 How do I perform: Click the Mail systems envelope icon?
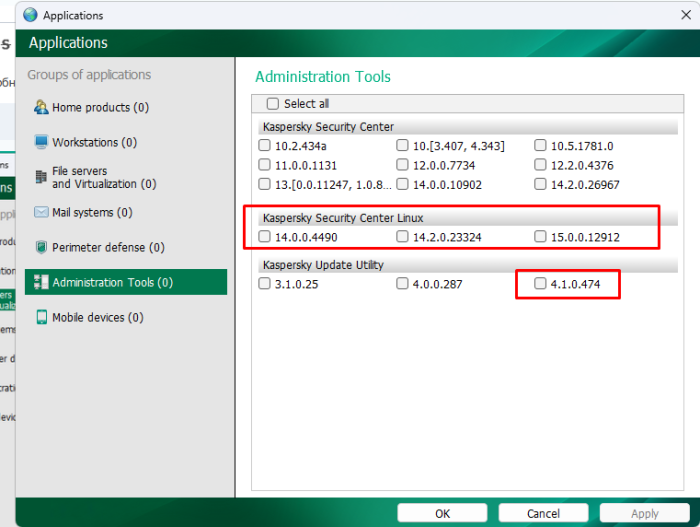[x=41, y=212]
